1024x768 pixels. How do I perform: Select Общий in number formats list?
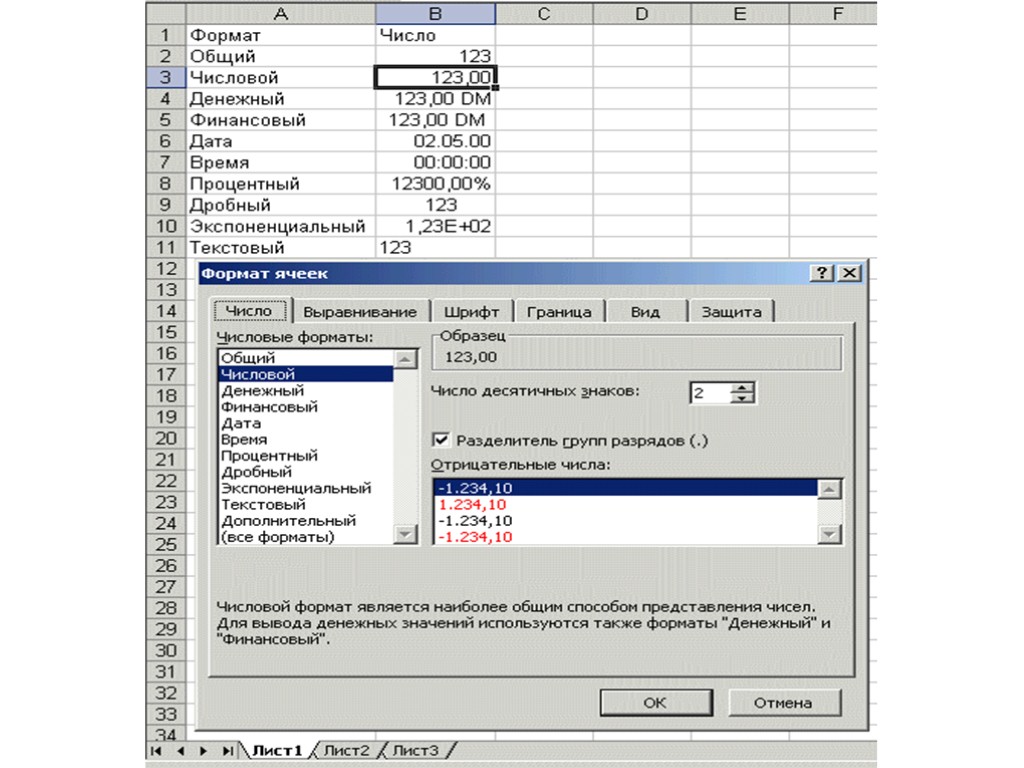[x=306, y=358]
